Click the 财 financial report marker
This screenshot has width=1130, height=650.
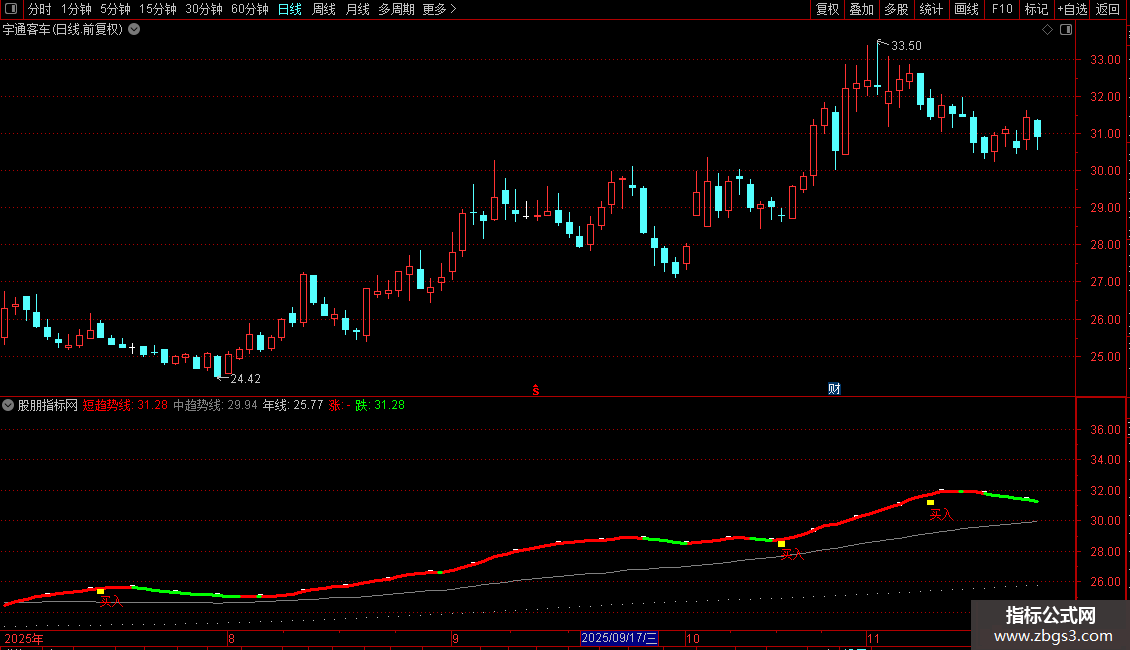tap(834, 389)
